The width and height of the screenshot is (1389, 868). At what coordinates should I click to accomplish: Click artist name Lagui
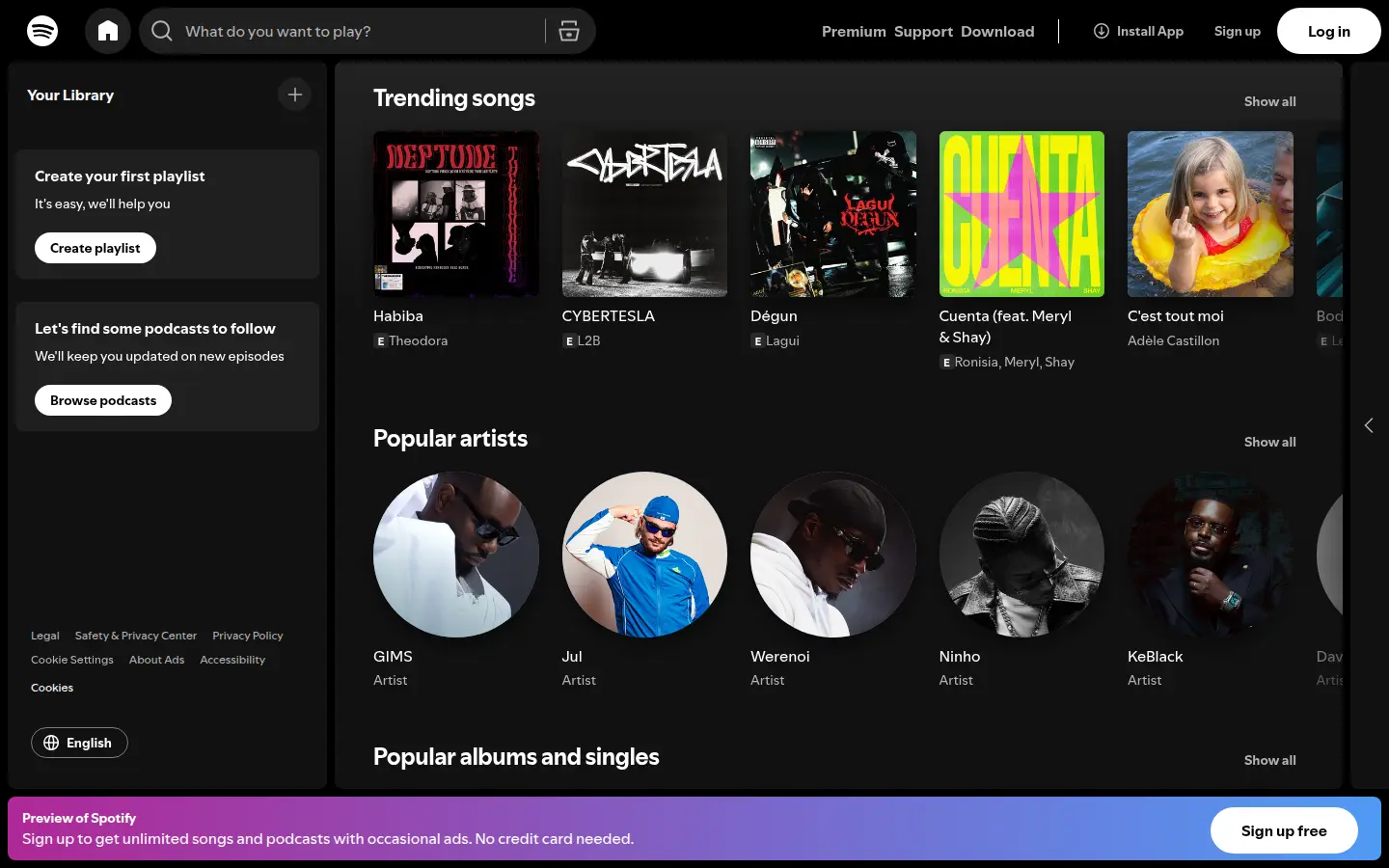[x=782, y=340]
